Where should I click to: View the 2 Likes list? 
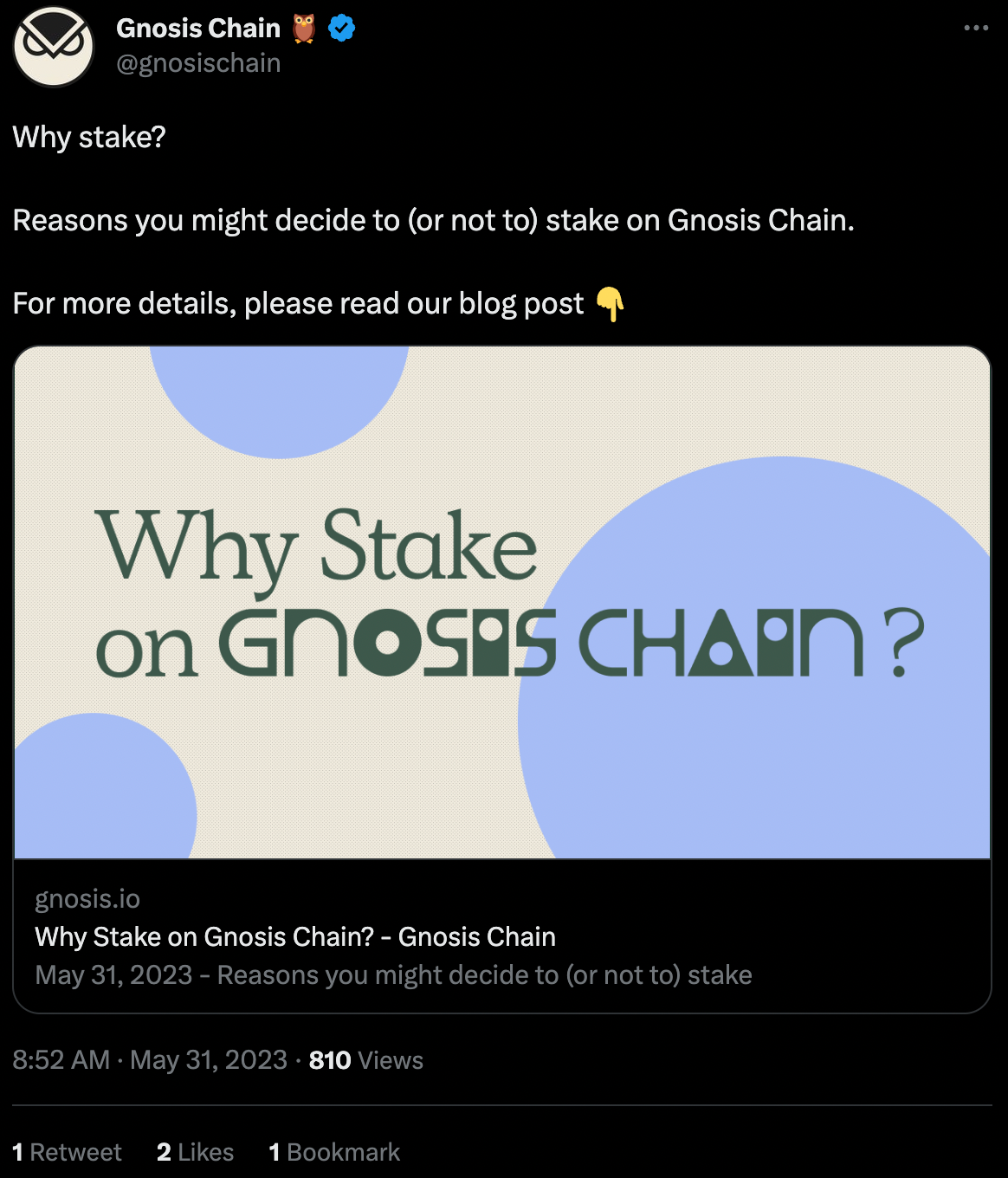(x=196, y=1152)
